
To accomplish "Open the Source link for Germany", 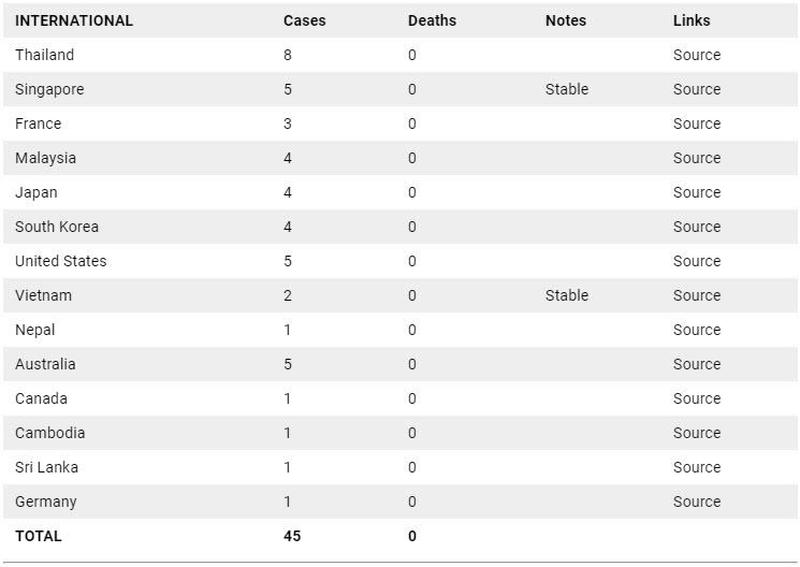I will click(696, 502).
